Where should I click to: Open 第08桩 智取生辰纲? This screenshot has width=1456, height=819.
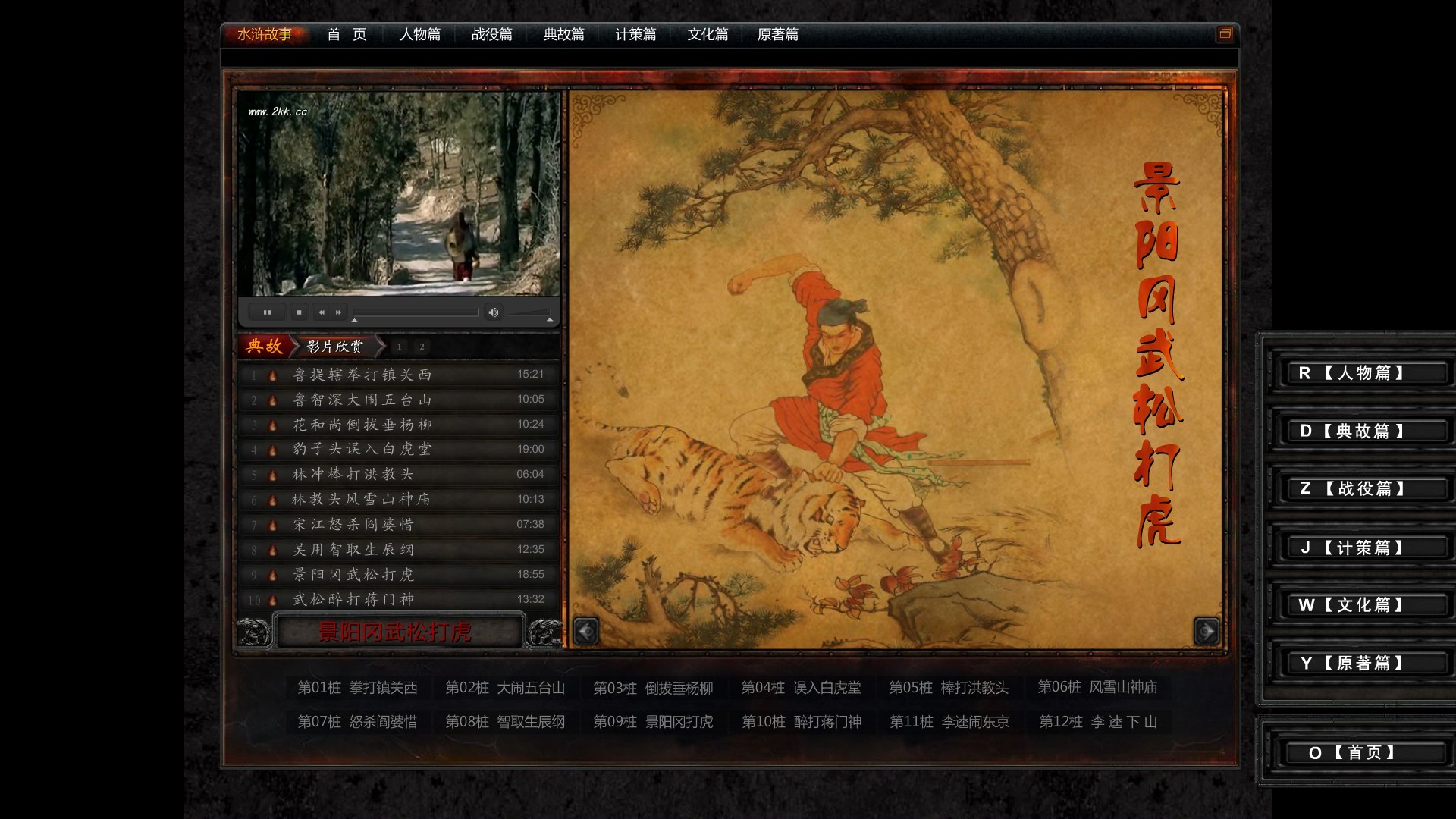click(505, 722)
